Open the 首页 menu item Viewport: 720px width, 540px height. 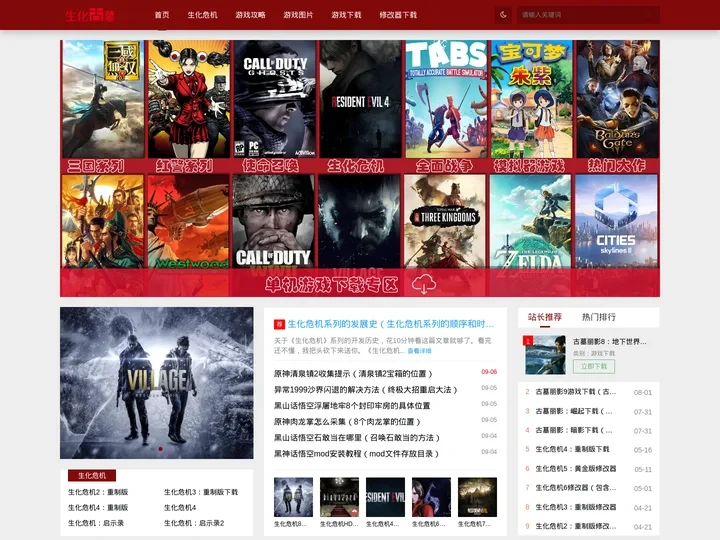162,15
